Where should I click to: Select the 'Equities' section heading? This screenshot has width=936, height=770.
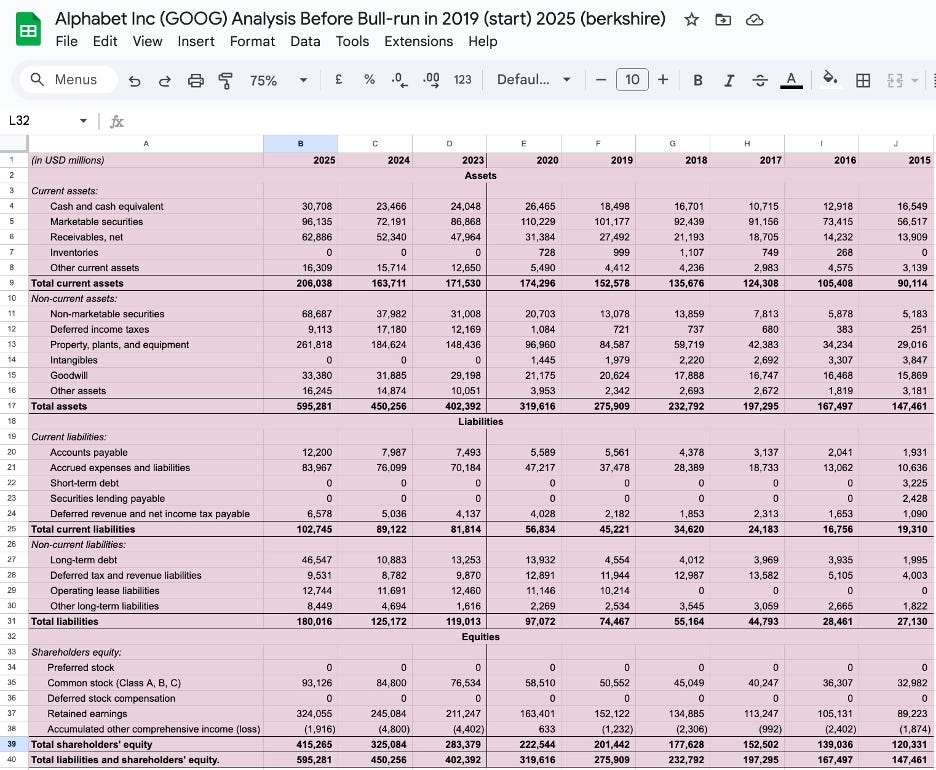click(x=481, y=637)
